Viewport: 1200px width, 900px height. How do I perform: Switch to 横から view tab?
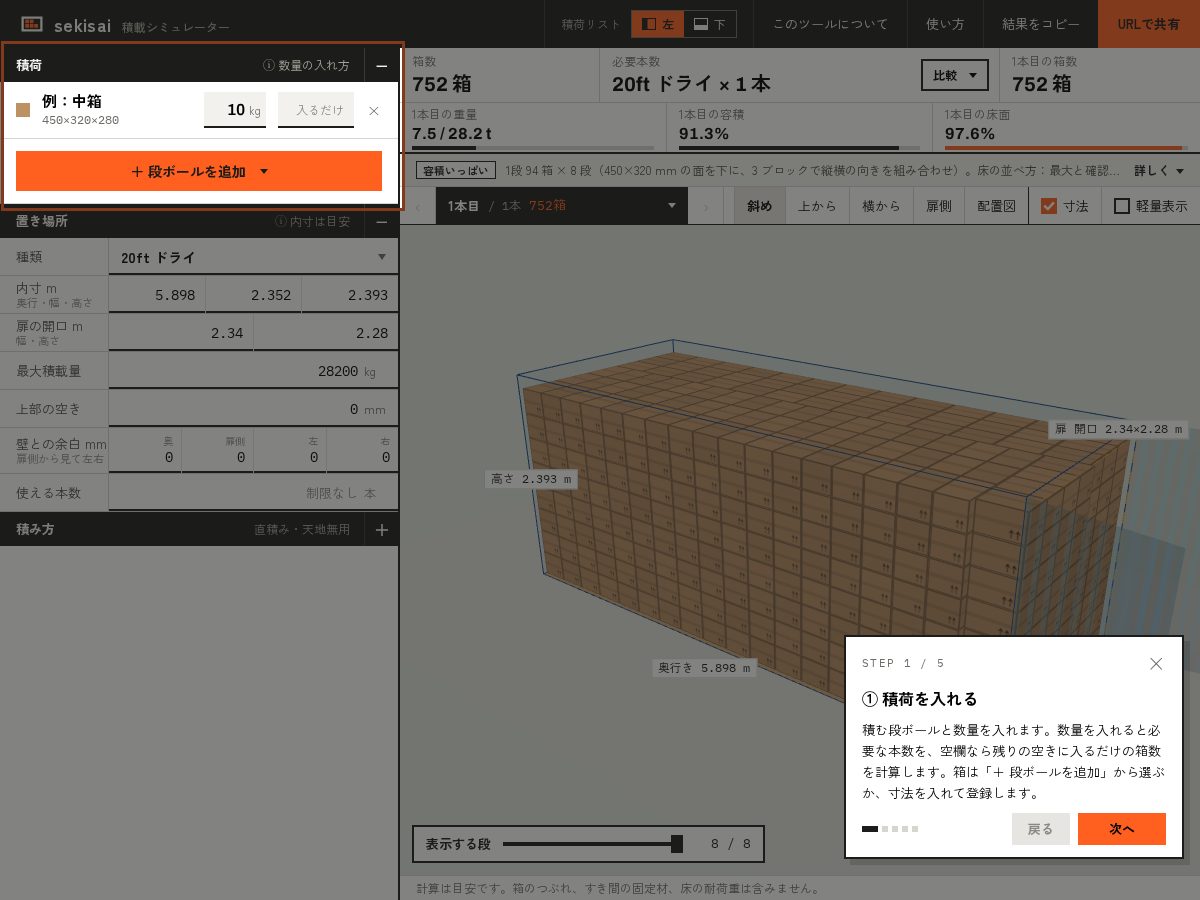point(881,206)
